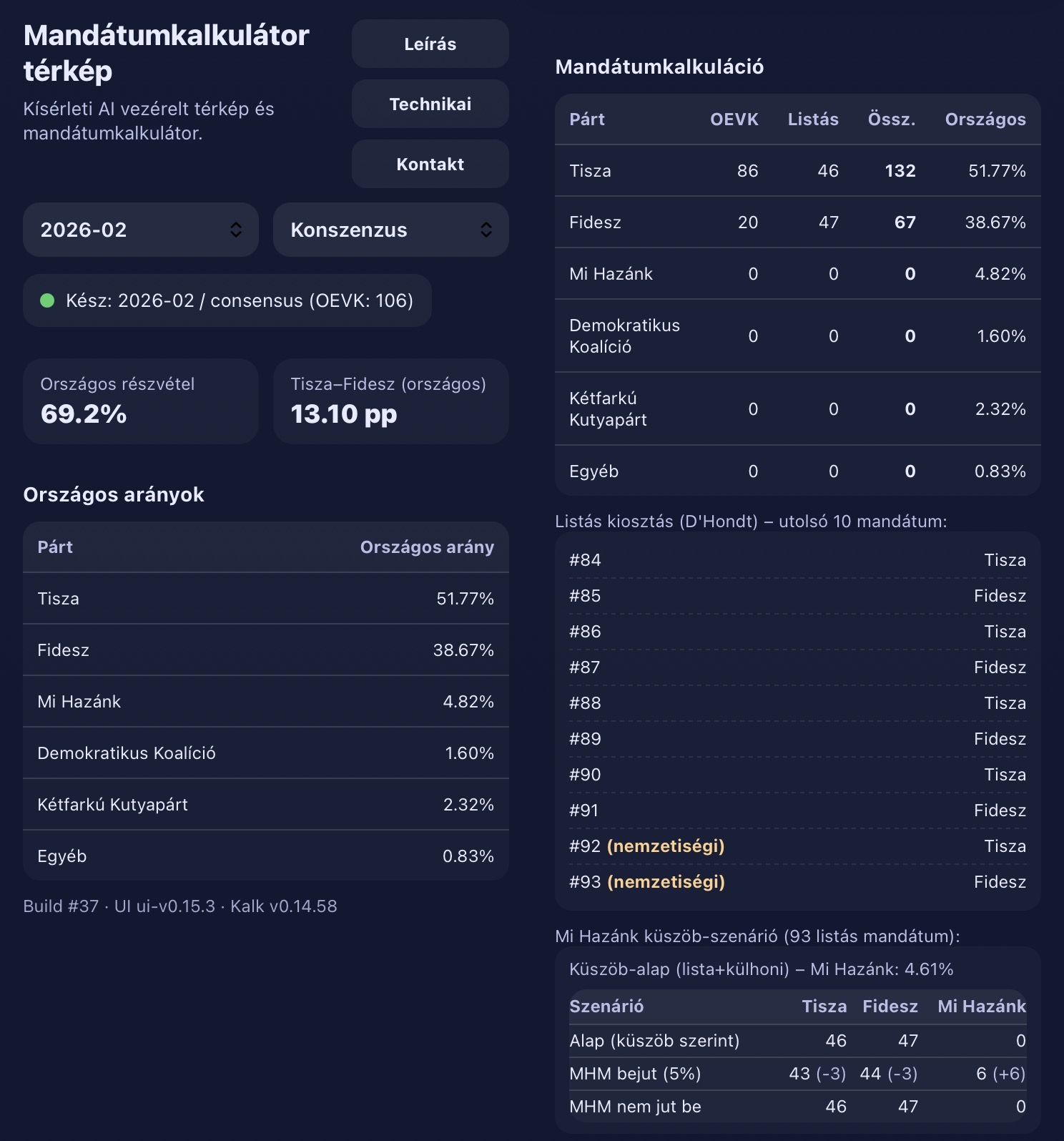1064x1141 pixels.
Task: Open the Leírás info panel
Action: pyautogui.click(x=430, y=44)
